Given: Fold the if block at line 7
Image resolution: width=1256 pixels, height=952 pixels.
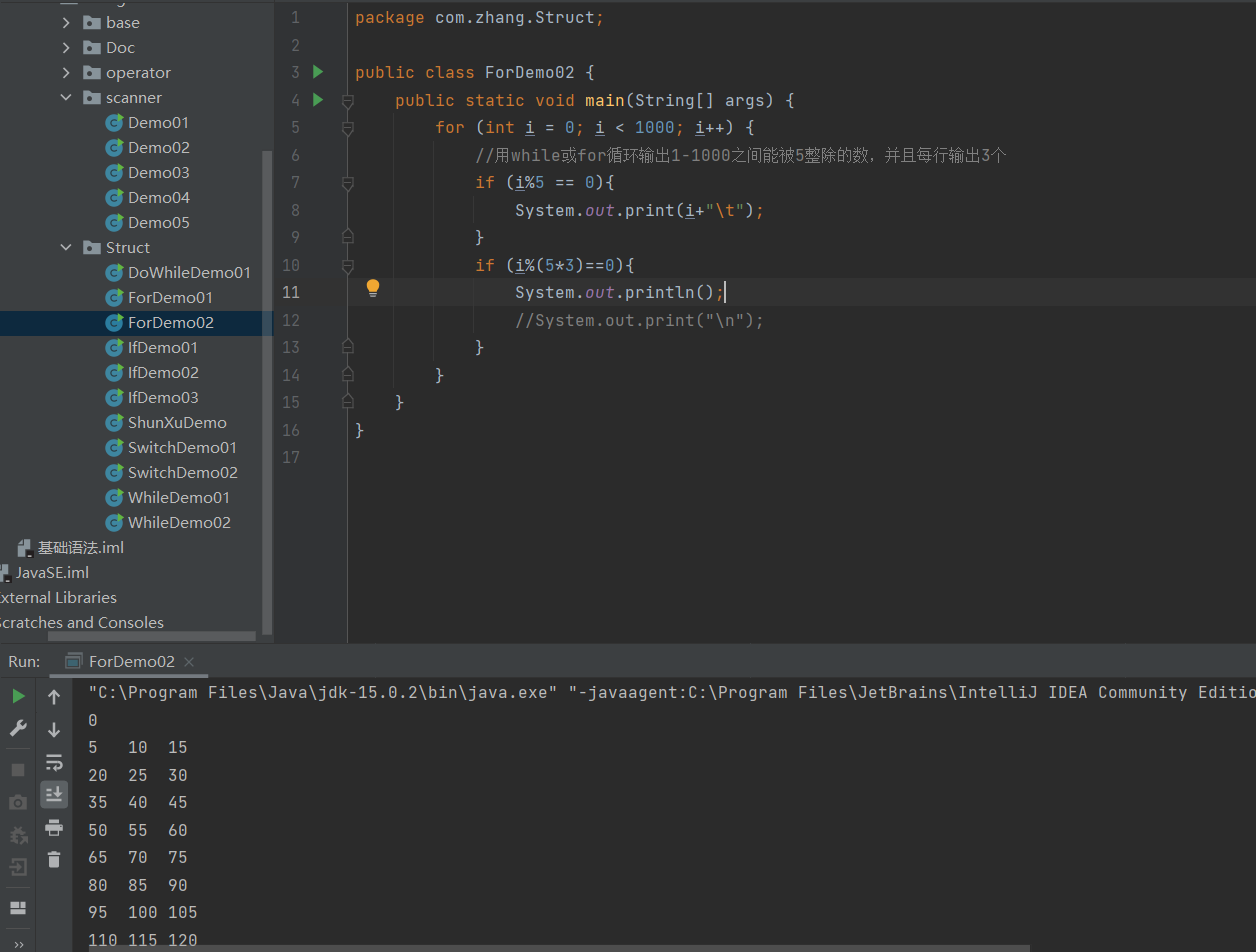Looking at the screenshot, I should point(348,183).
